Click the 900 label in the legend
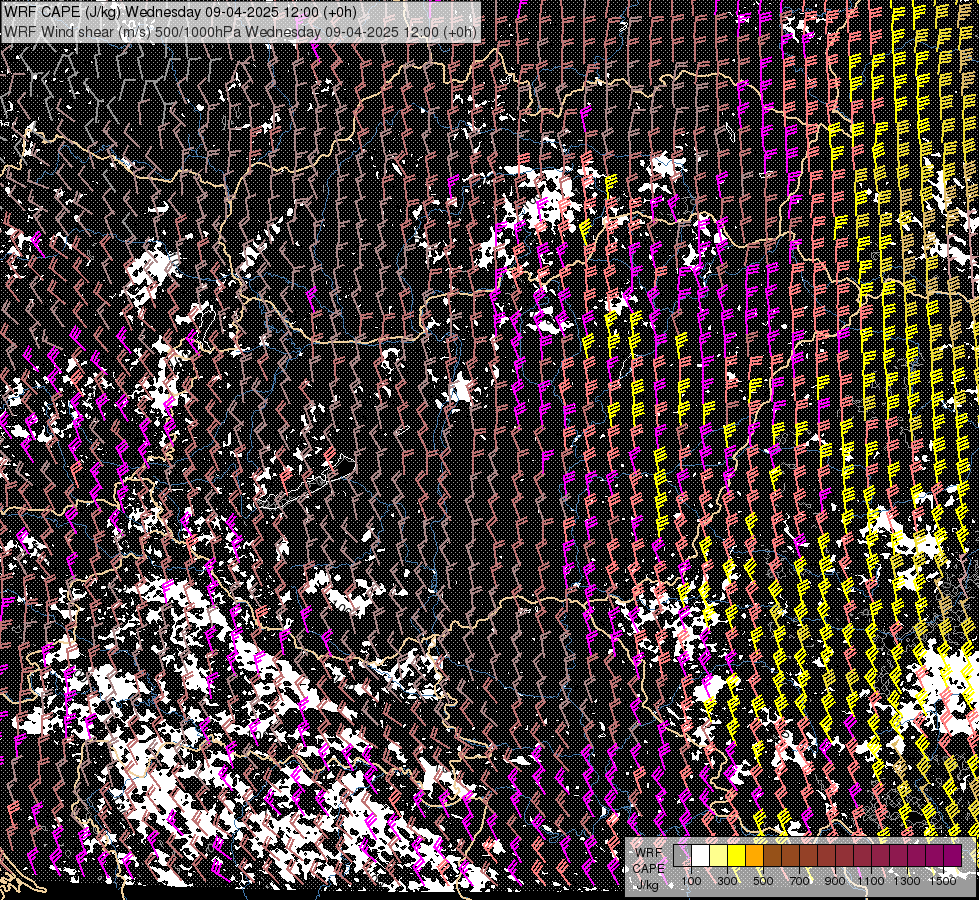 [835, 881]
